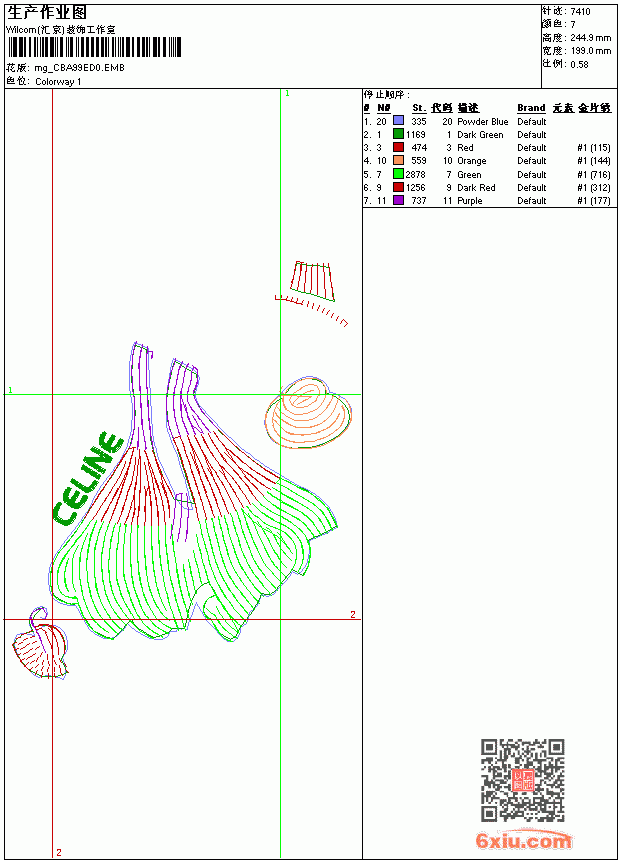The width and height of the screenshot is (620, 860).
Task: Click 'Default' brand in the Purple row
Action: pyautogui.click(x=532, y=201)
